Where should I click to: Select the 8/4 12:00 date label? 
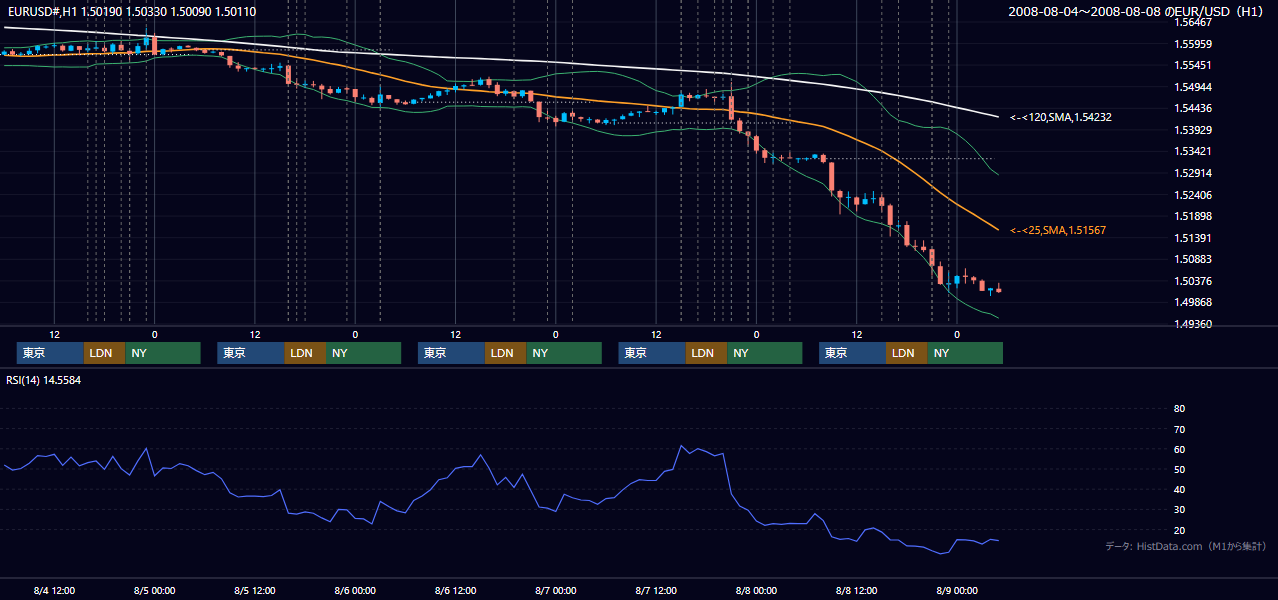pyautogui.click(x=54, y=590)
